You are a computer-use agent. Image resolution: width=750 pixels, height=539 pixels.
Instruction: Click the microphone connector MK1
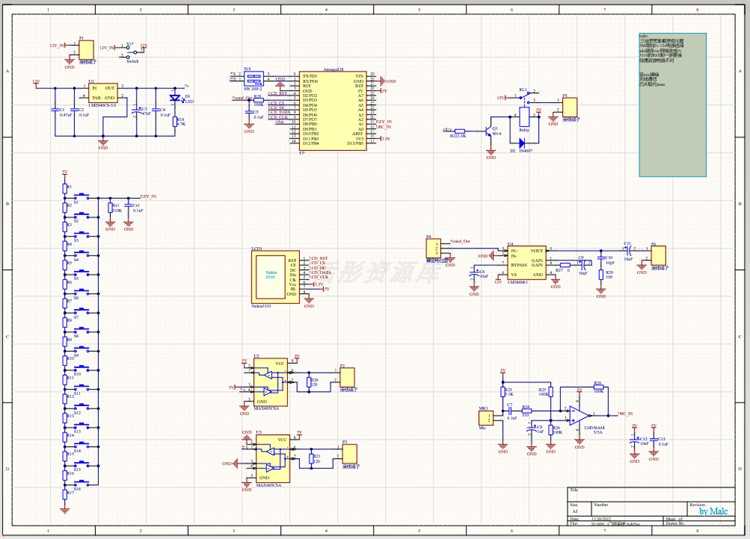coord(486,418)
